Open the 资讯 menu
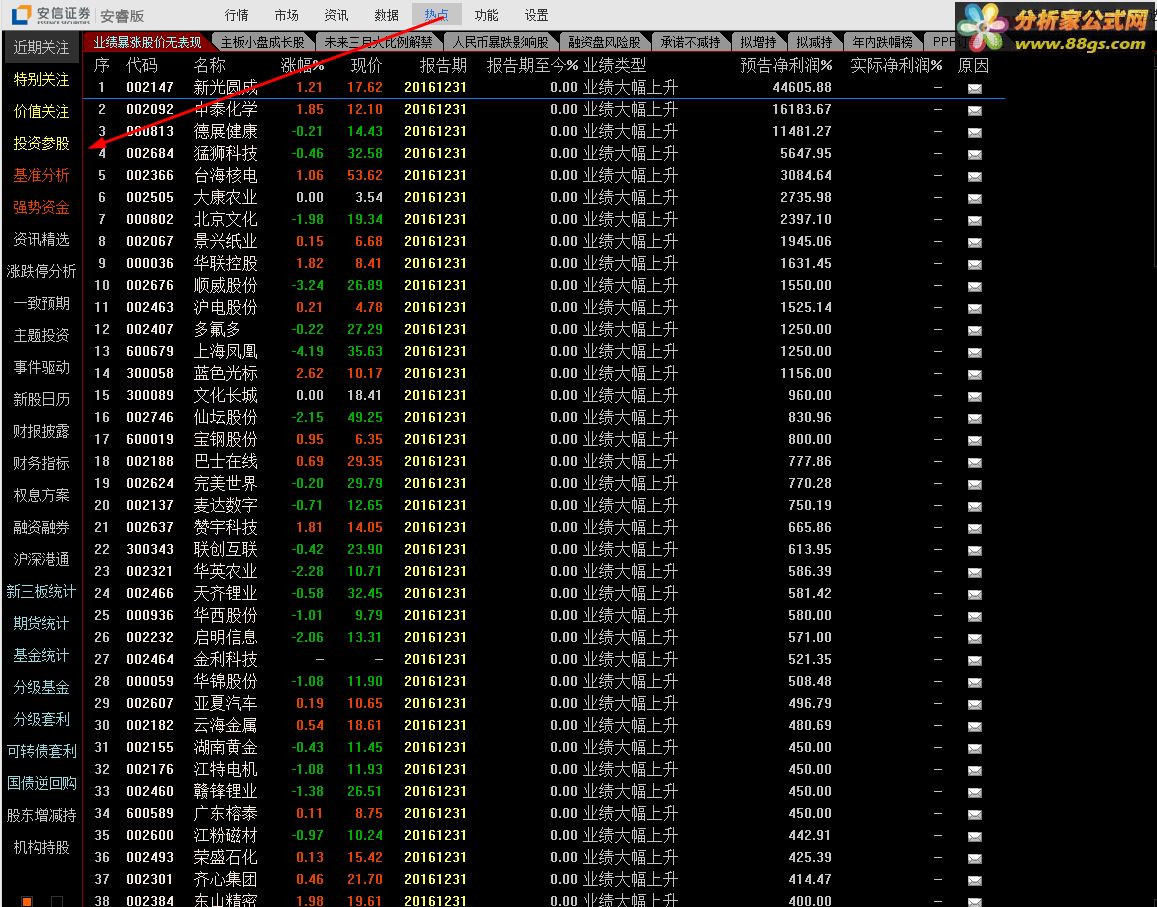Viewport: 1157px width, 907px height. pos(336,15)
